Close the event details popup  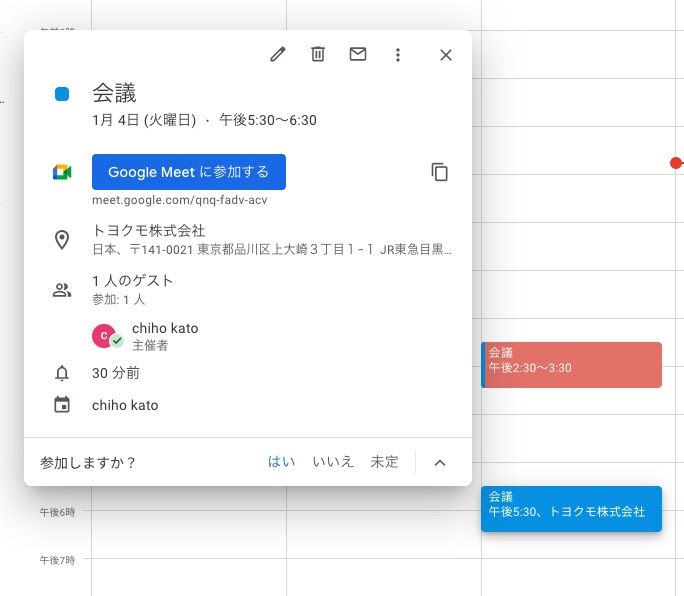click(446, 55)
